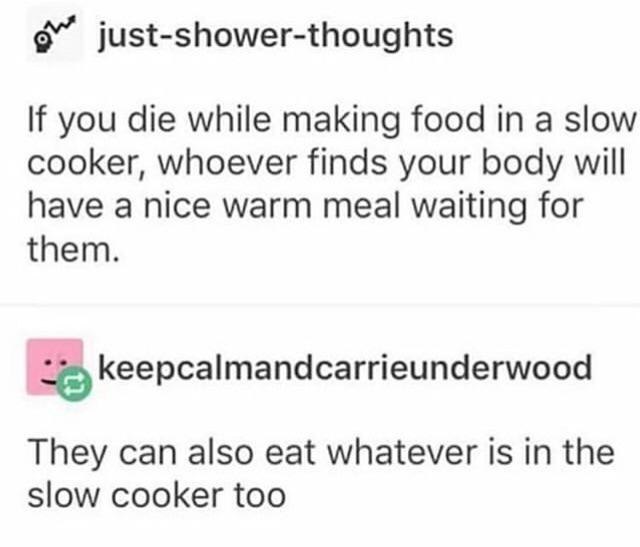Visit the just-shower-thoughts blog username
Image resolution: width=640 pixels, height=547 pixels.
[x=276, y=36]
